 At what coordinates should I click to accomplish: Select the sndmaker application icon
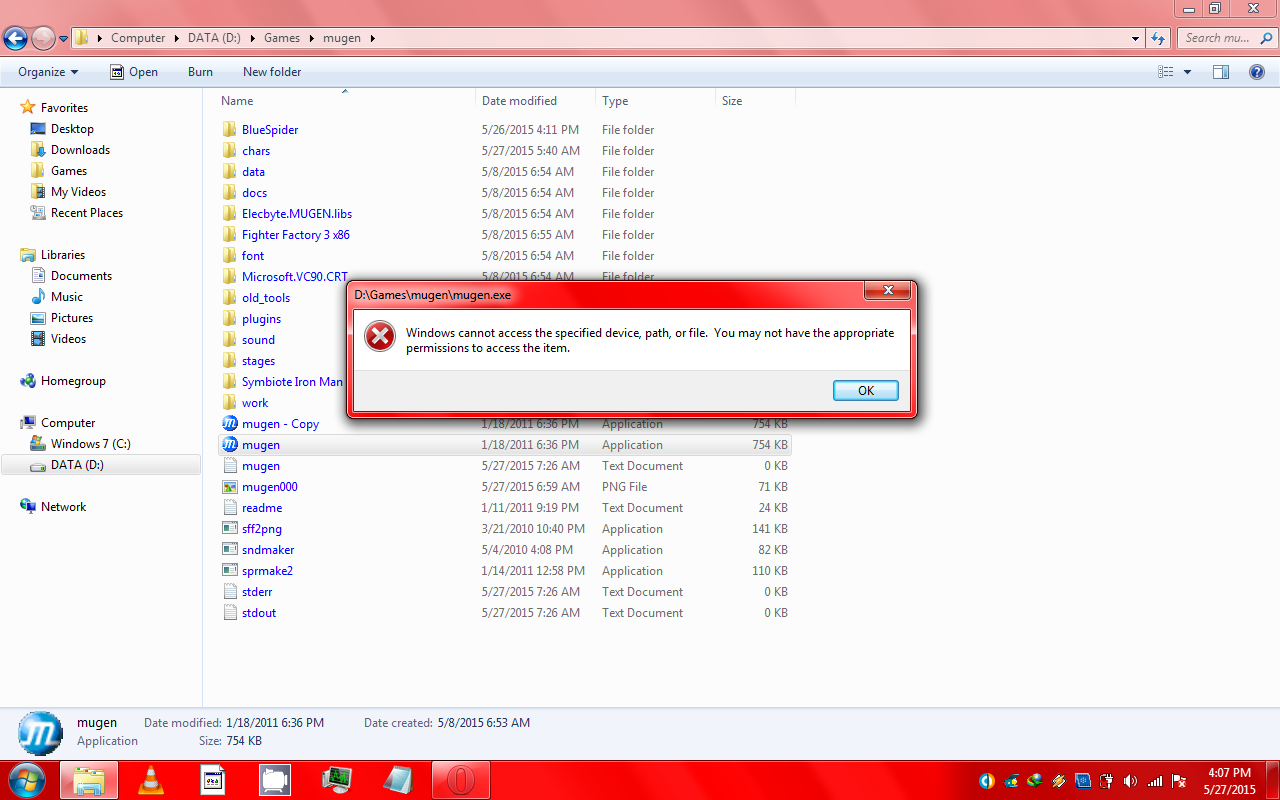tap(230, 550)
